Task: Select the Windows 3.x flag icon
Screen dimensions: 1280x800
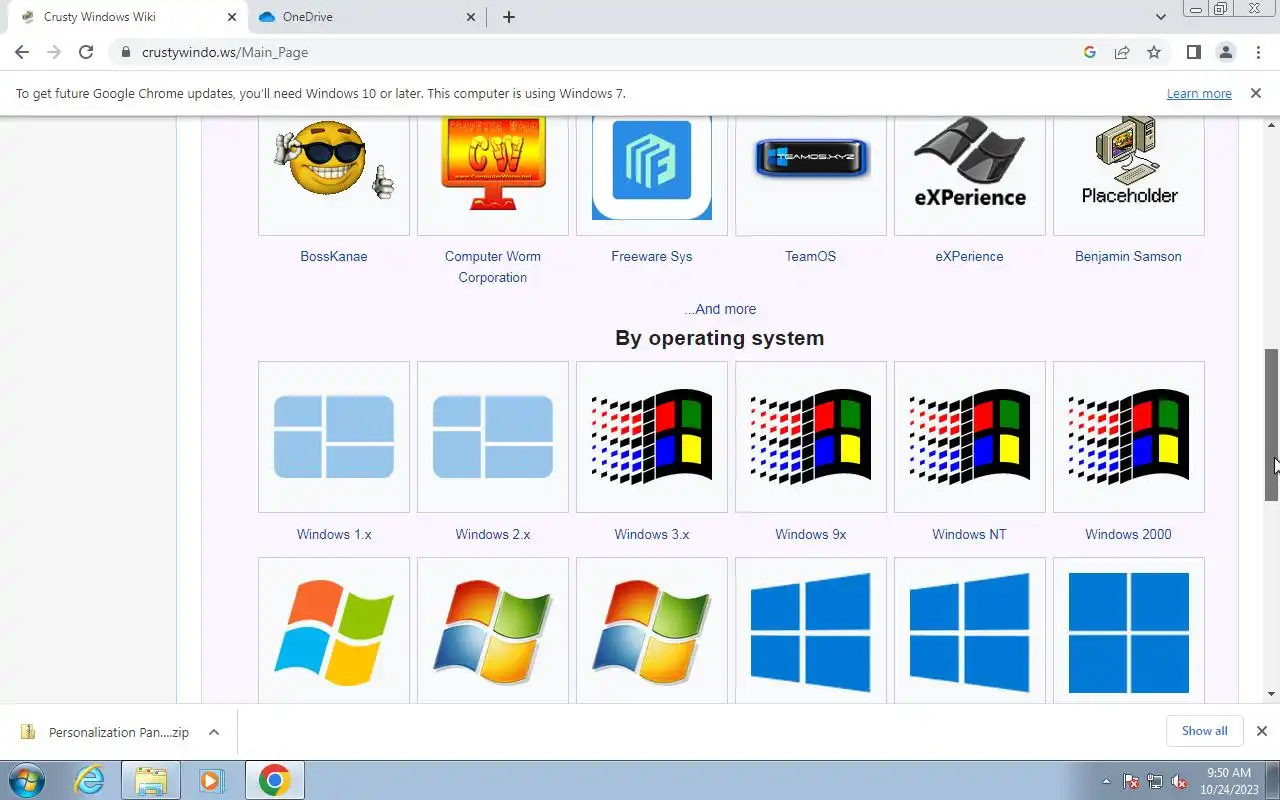Action: [652, 437]
